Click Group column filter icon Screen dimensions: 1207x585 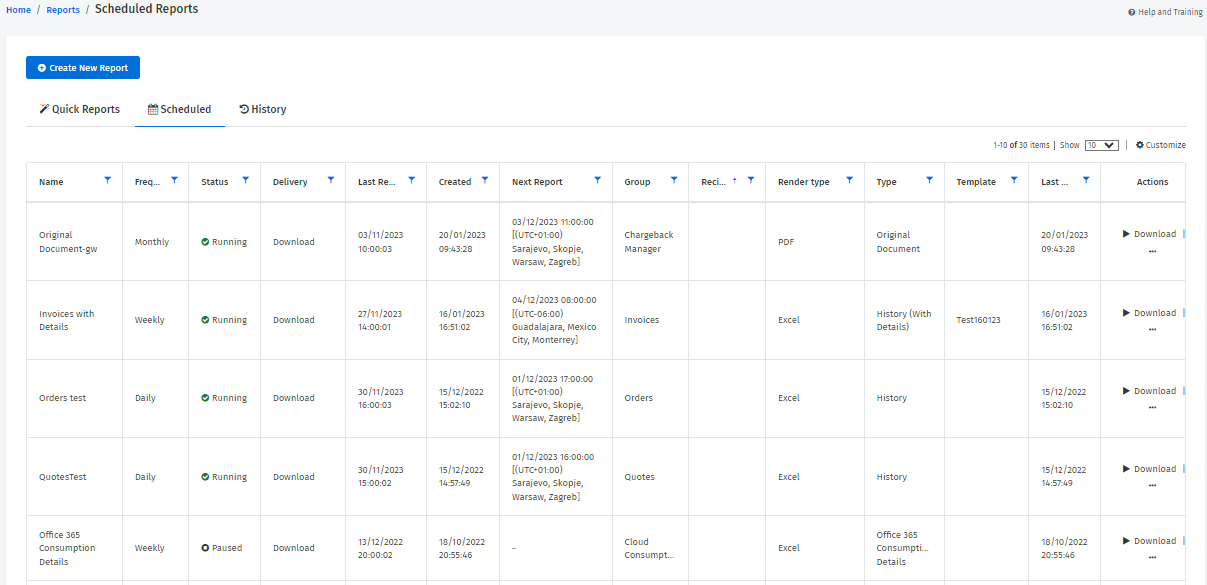pos(674,181)
